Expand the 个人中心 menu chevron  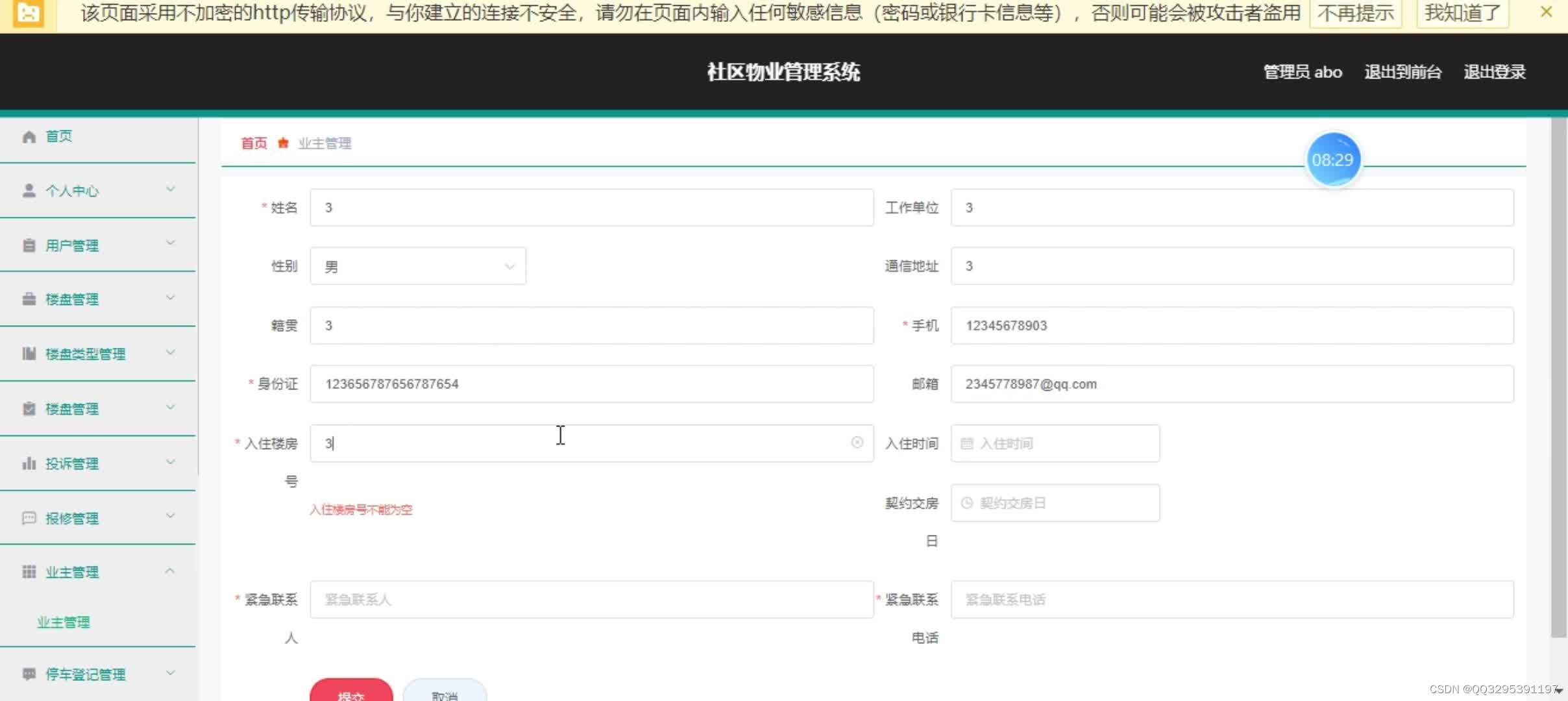click(170, 190)
